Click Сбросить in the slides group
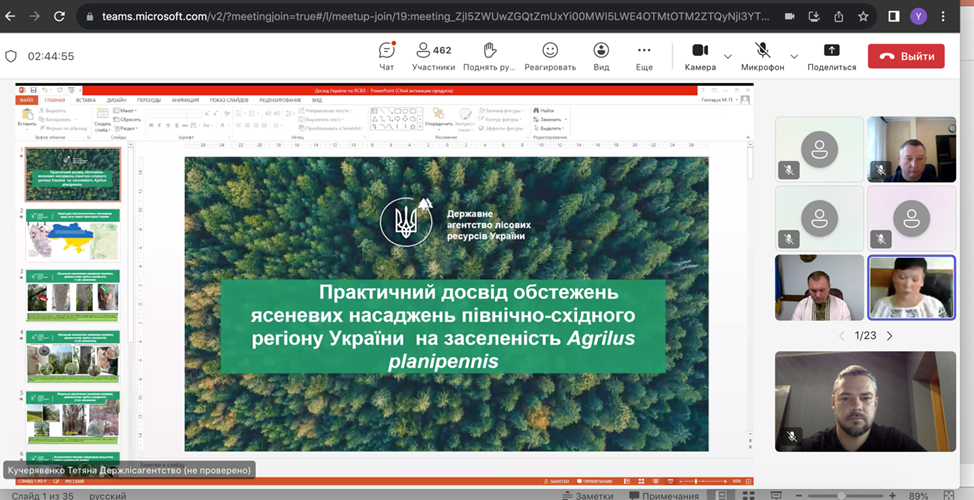The height and width of the screenshot is (500, 974). pyautogui.click(x=127, y=119)
